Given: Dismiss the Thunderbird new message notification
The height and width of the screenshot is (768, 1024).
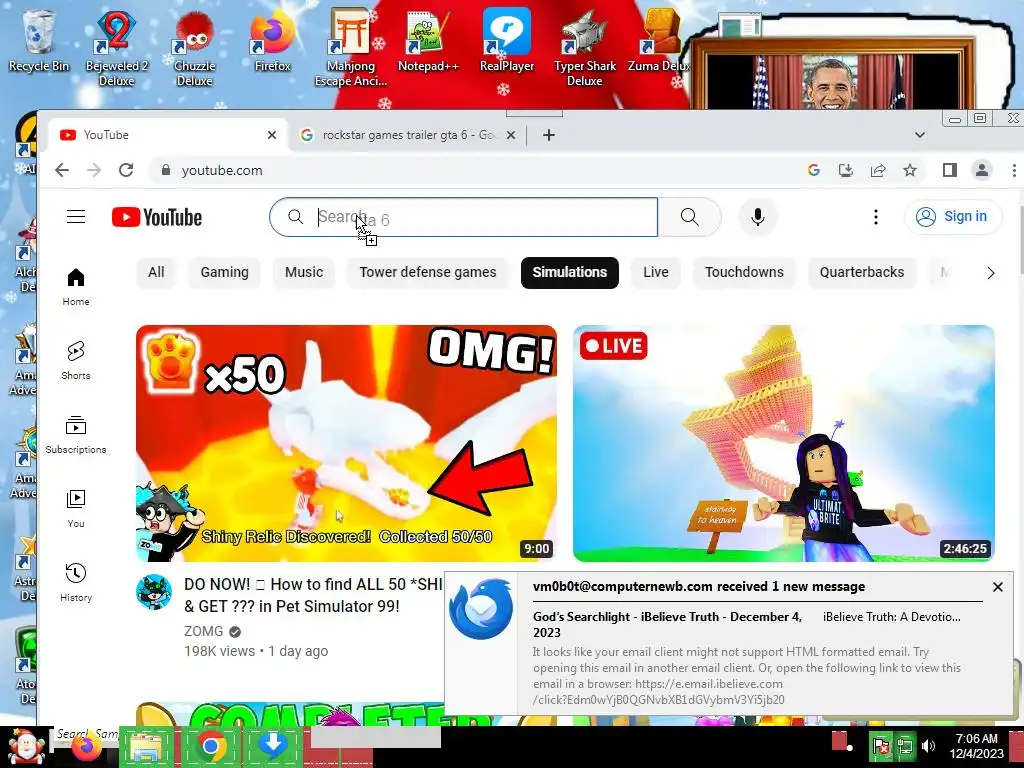Looking at the screenshot, I should tap(997, 587).
